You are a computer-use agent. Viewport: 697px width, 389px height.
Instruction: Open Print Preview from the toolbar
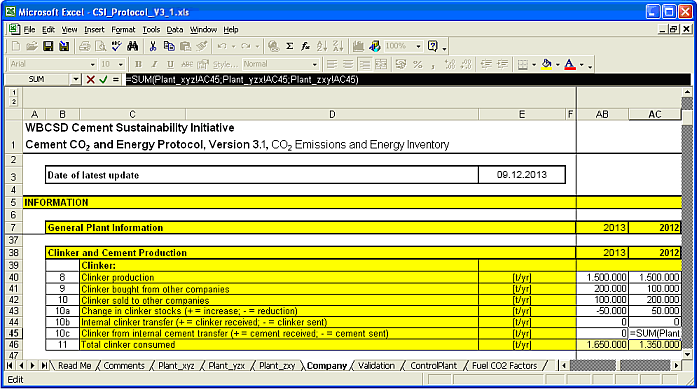click(101, 46)
